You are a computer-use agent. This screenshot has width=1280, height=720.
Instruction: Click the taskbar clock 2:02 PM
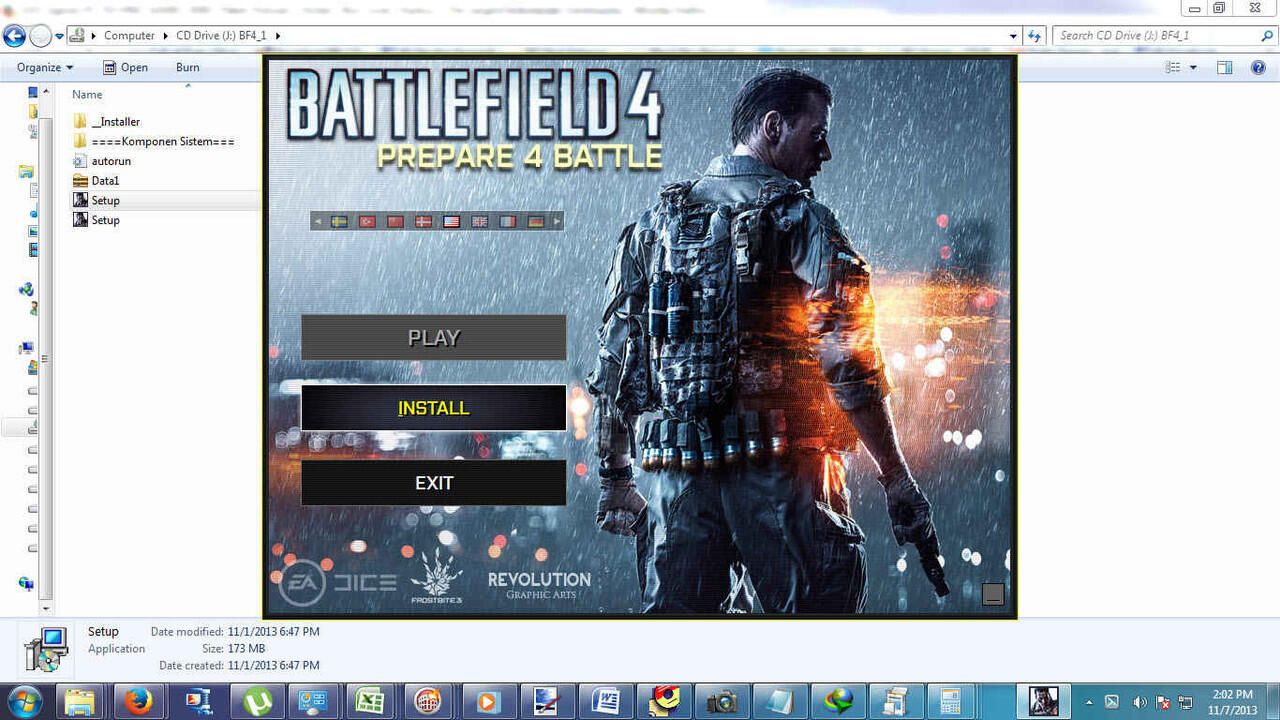pyautogui.click(x=1232, y=702)
